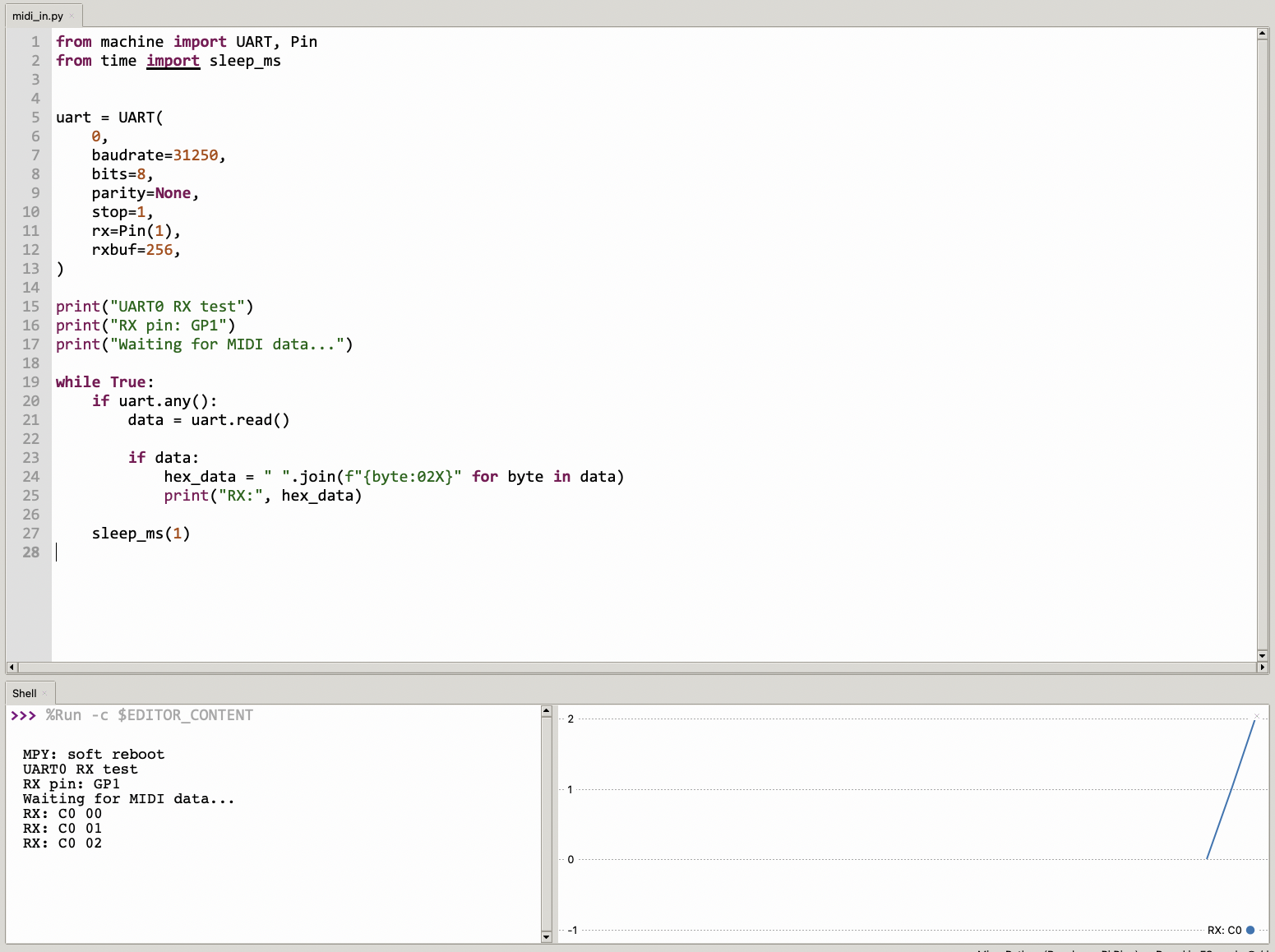Click line number 19 in the gutter

click(x=31, y=382)
